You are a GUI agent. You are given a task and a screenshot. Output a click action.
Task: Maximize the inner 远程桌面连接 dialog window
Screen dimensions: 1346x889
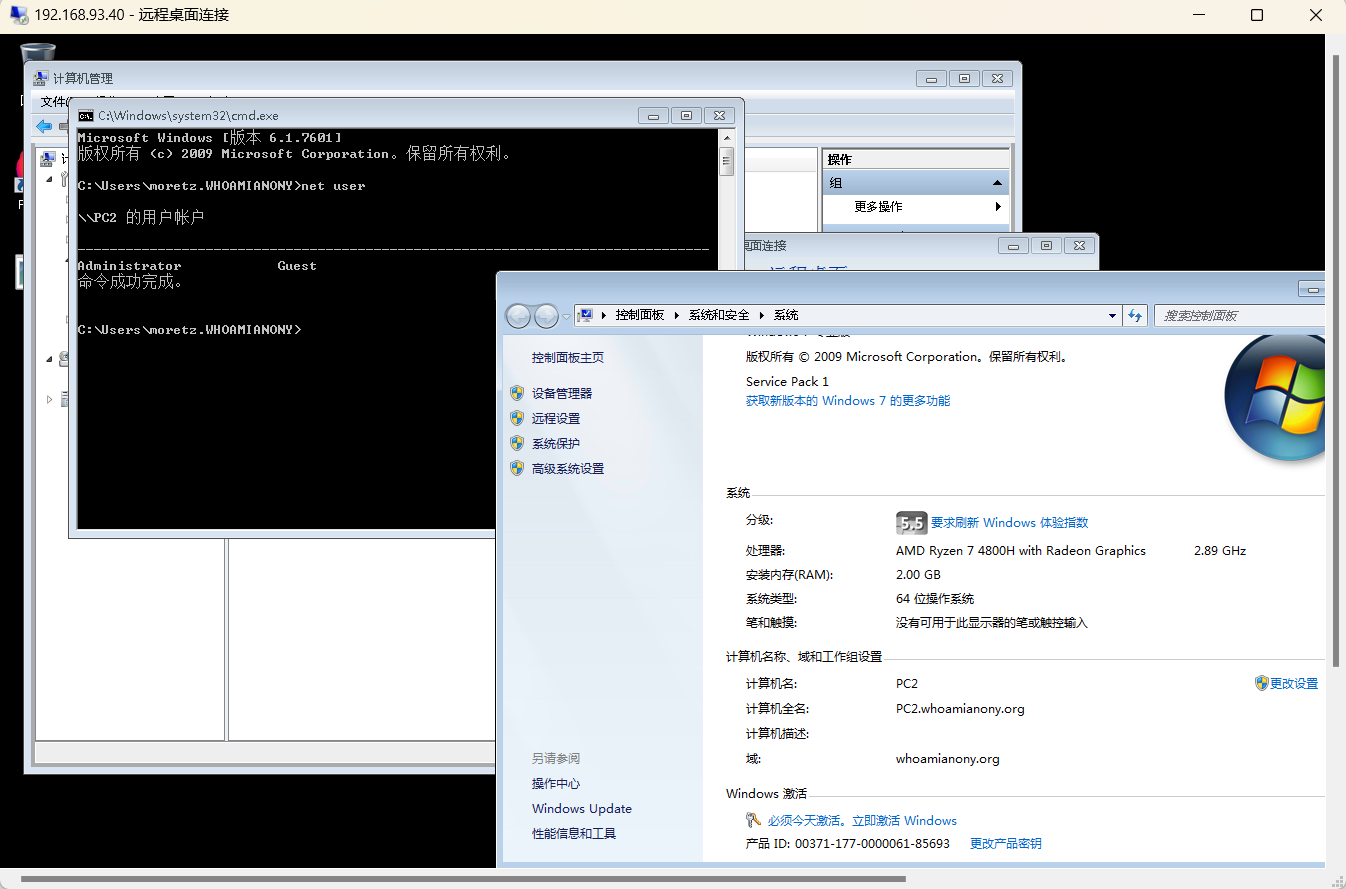tap(1046, 245)
